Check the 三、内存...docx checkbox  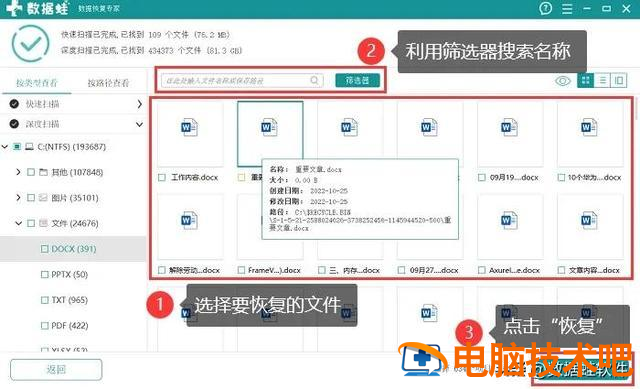point(322,270)
